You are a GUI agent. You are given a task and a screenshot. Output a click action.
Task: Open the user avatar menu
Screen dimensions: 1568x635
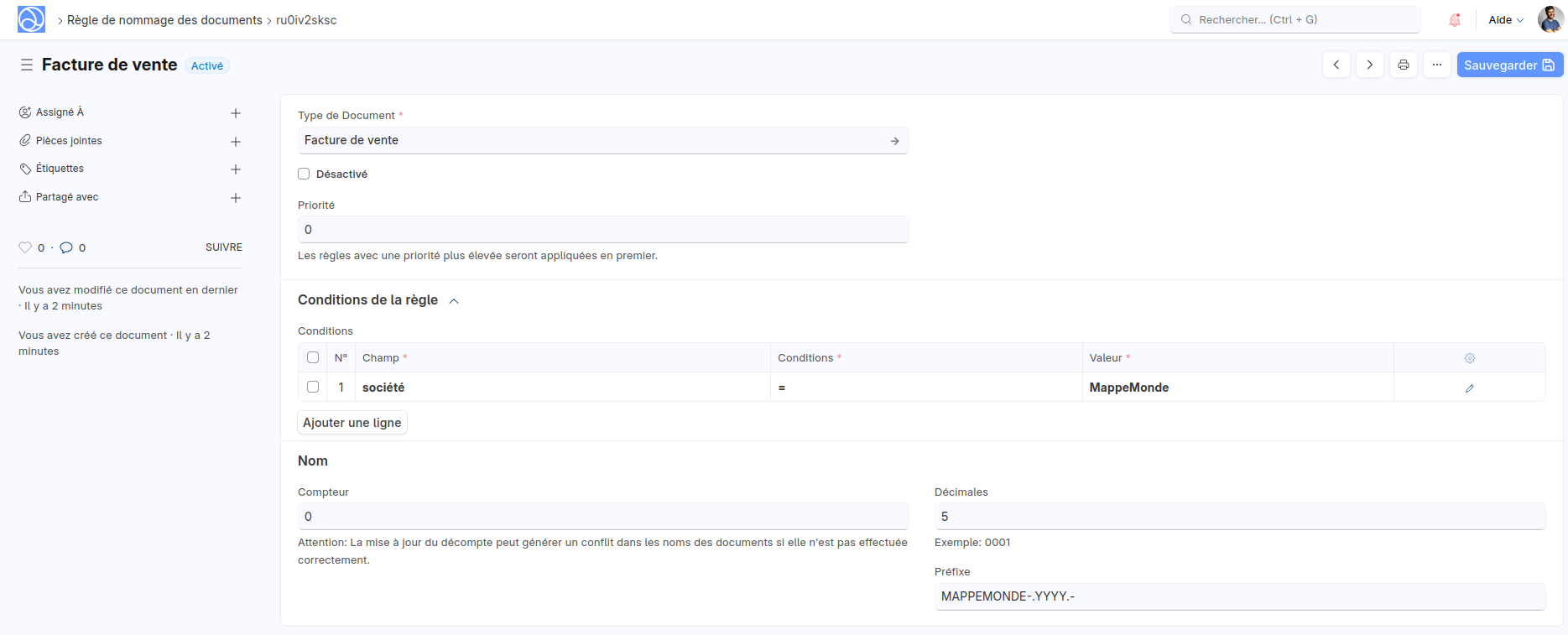tap(1550, 19)
